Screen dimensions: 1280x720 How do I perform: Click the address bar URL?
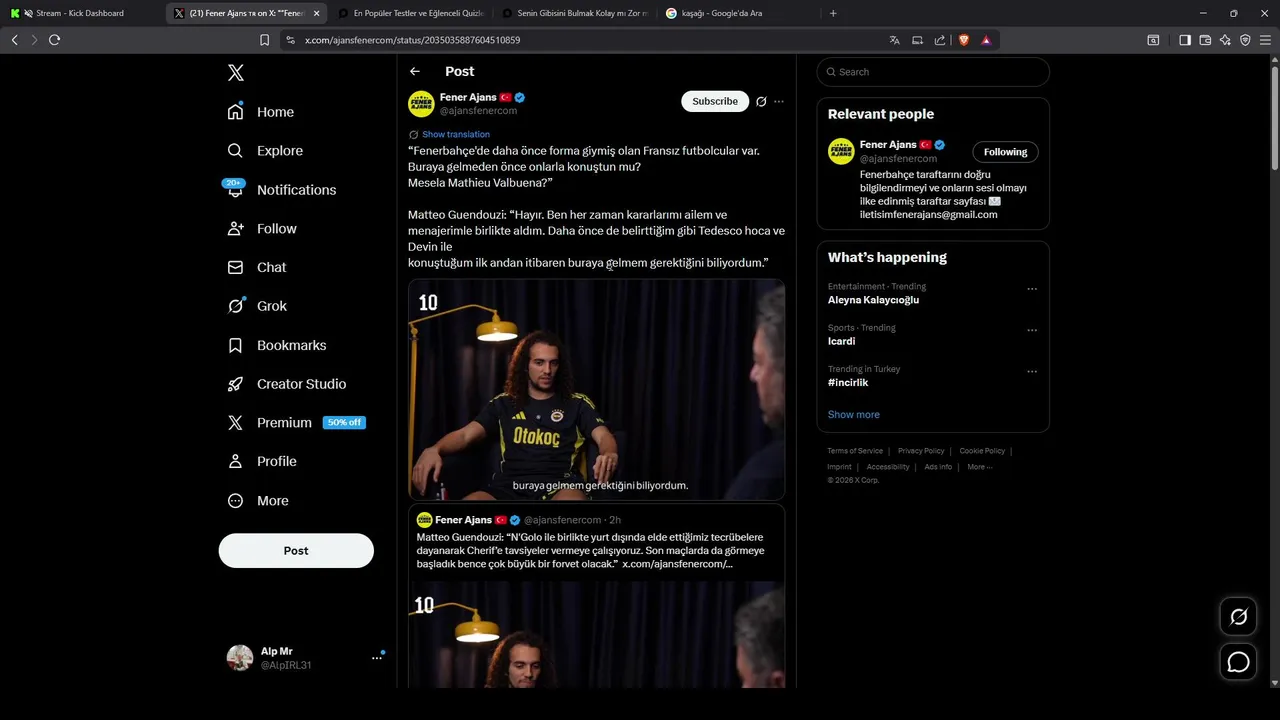[412, 40]
